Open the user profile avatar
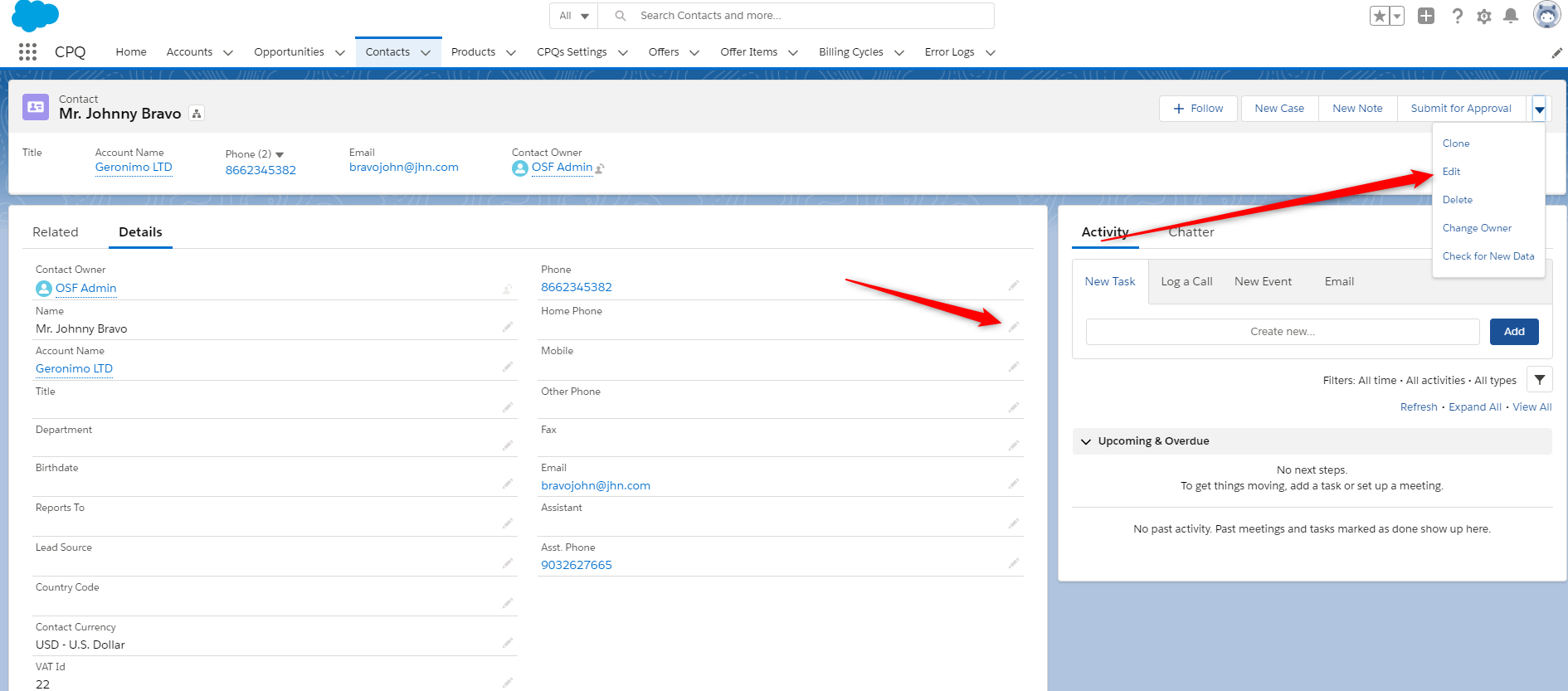This screenshot has width=1568, height=691. (x=1546, y=15)
